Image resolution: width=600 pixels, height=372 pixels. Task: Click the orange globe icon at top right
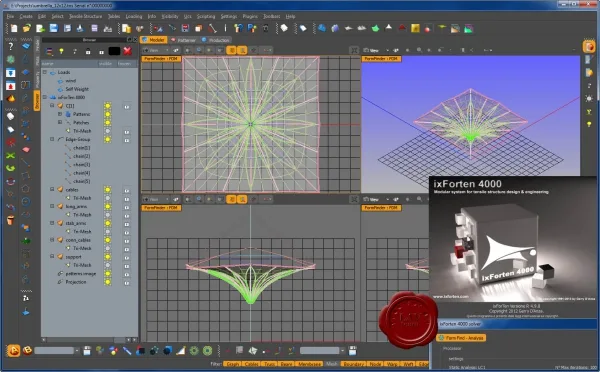(589, 47)
